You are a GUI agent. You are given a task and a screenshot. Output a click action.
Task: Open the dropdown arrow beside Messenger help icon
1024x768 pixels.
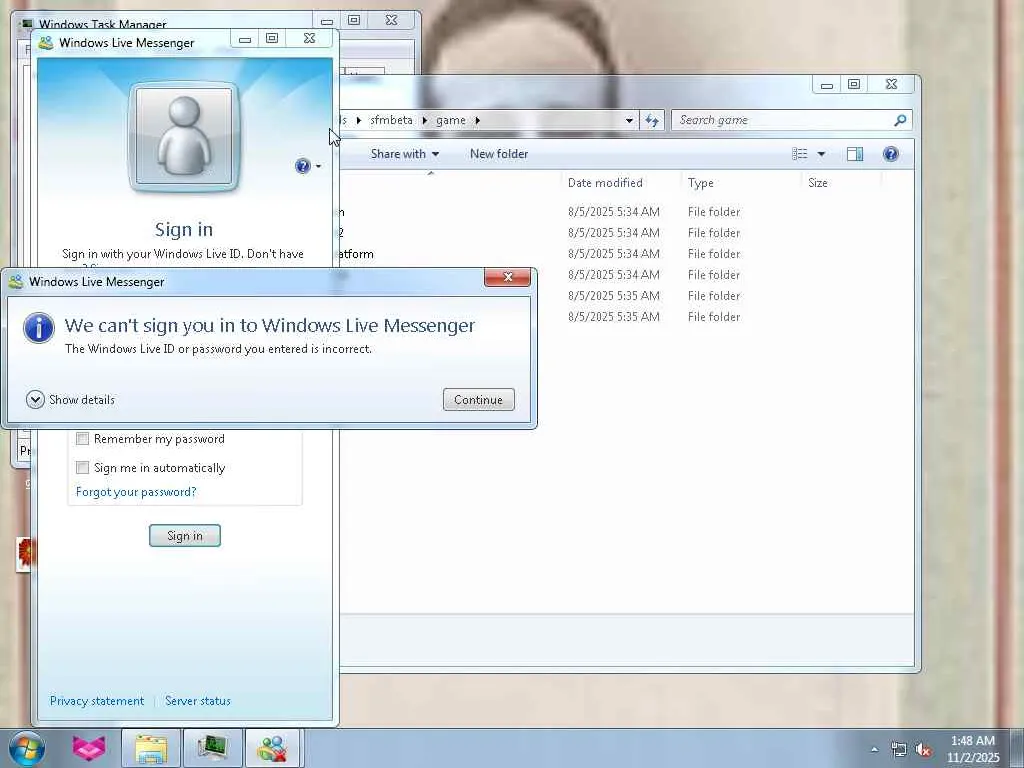pos(318,167)
